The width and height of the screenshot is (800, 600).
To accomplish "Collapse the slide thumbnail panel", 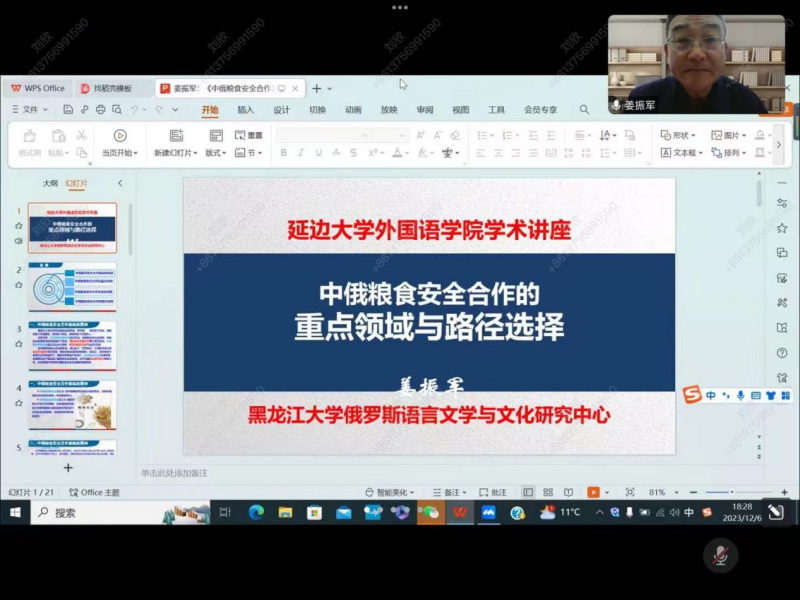I will pos(120,183).
